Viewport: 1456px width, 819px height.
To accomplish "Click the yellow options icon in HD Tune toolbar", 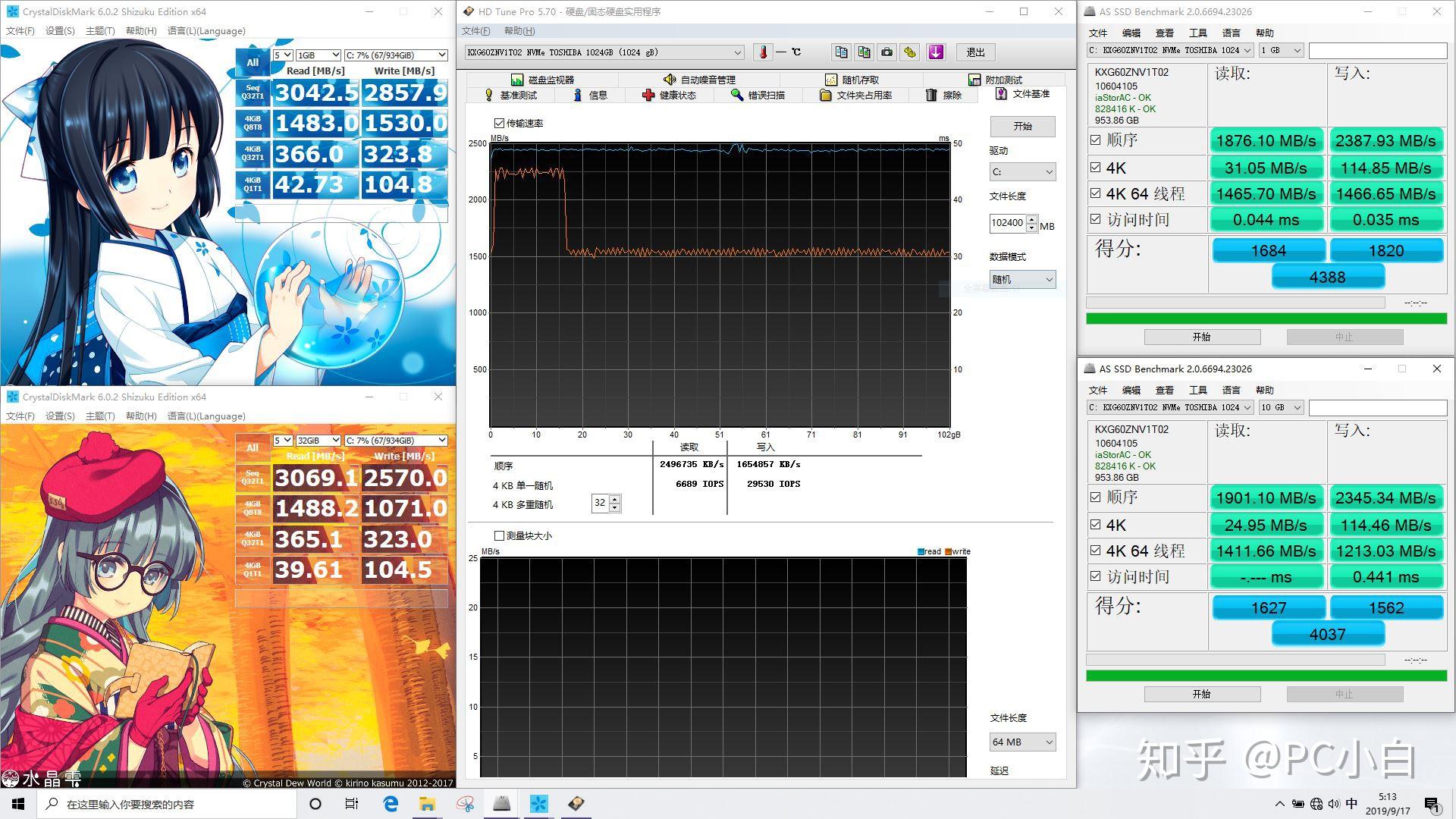I will click(910, 52).
